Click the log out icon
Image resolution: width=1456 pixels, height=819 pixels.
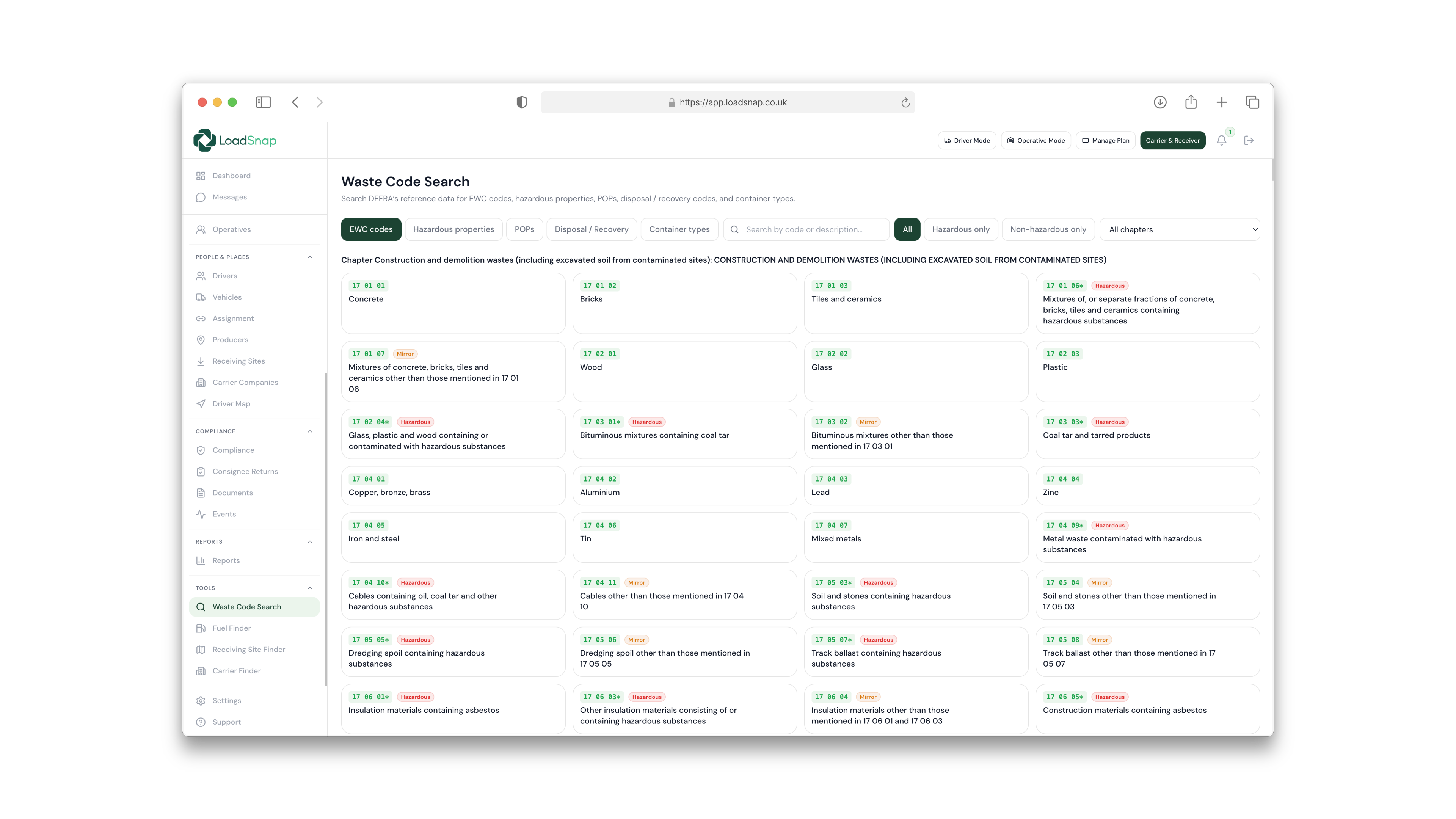tap(1249, 141)
